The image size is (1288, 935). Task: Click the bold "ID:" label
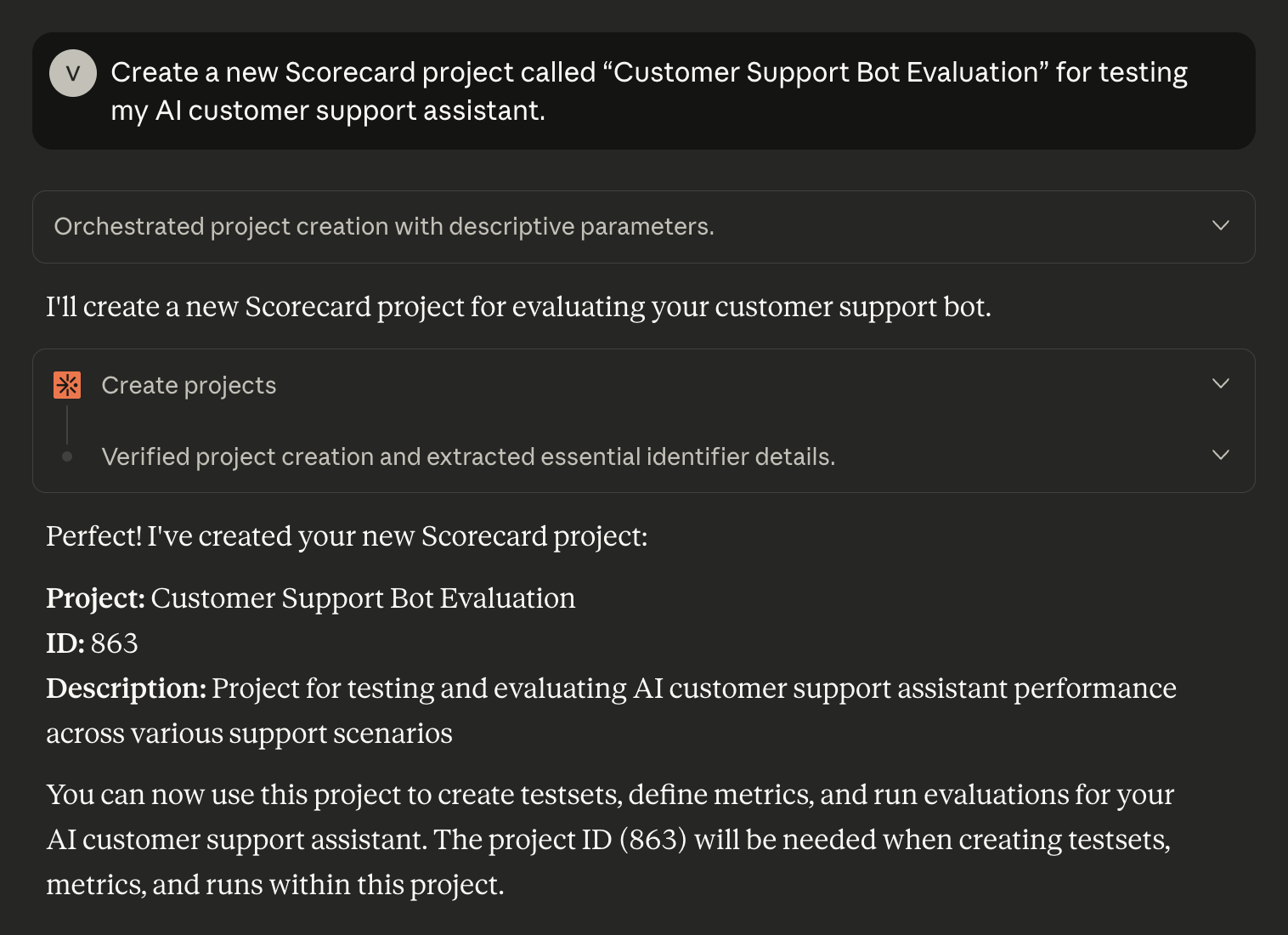65,643
